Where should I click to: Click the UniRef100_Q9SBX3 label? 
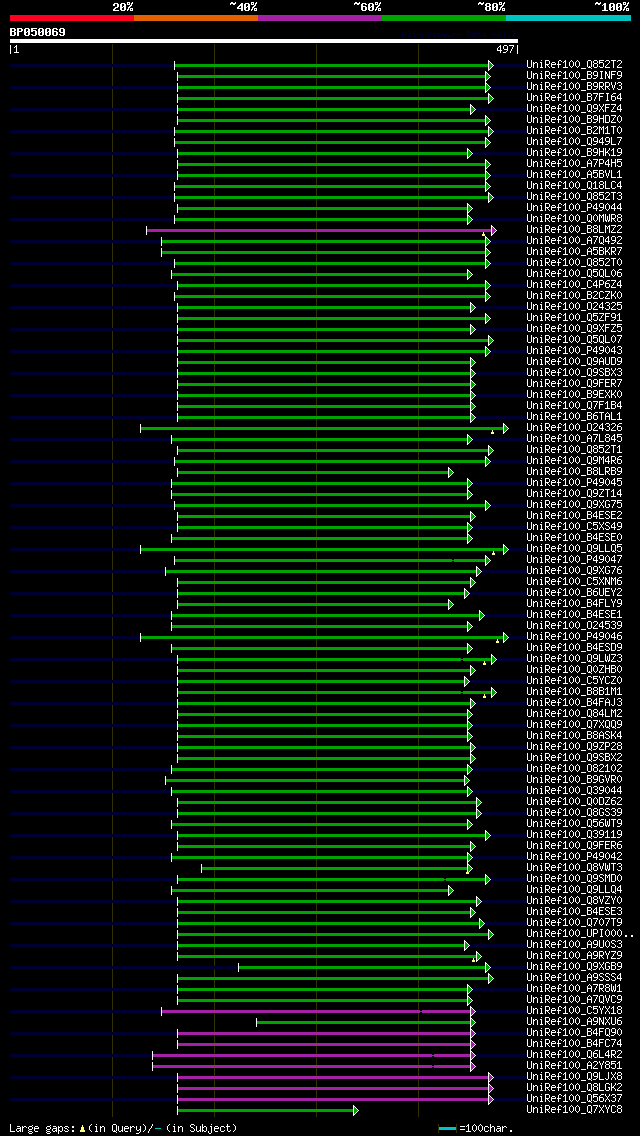pos(574,373)
